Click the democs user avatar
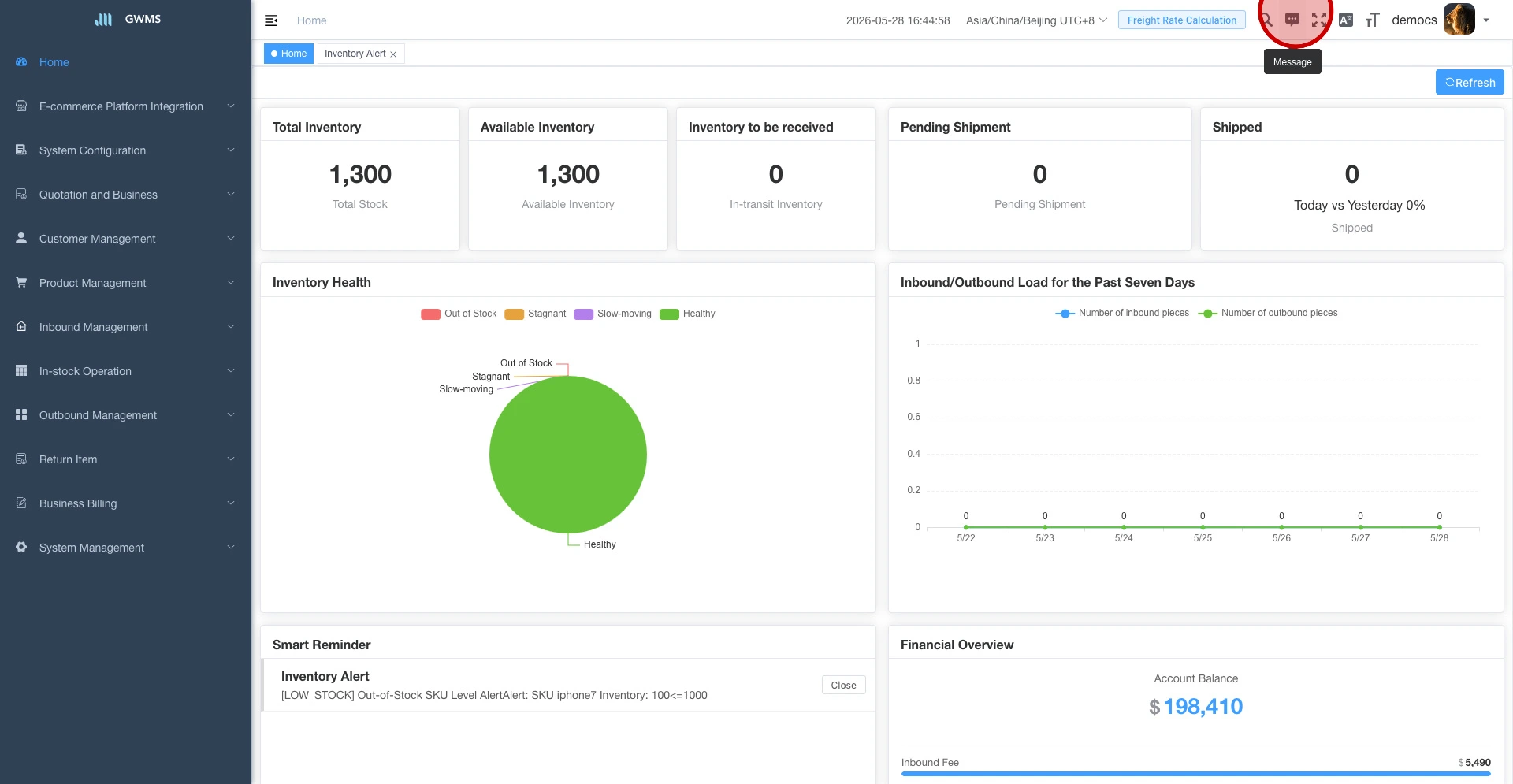1513x784 pixels. 1459,20
